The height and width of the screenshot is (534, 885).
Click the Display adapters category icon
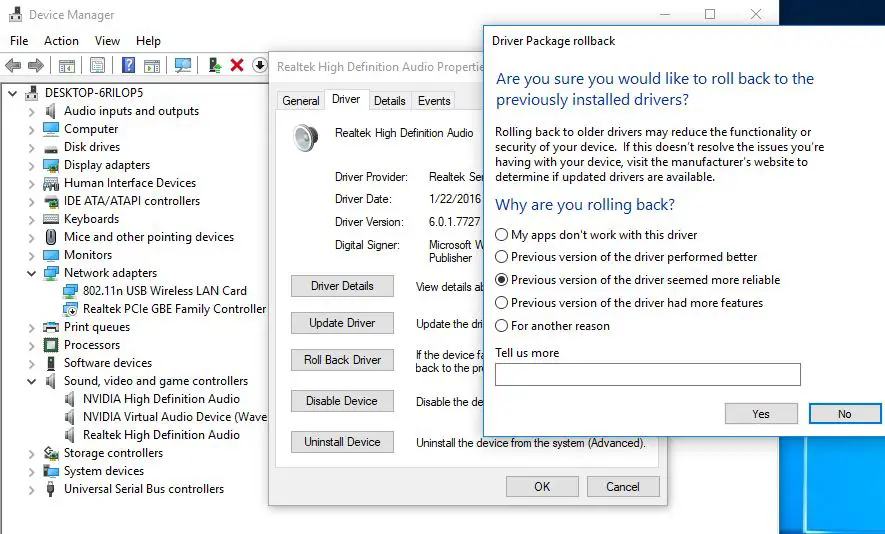[51, 165]
